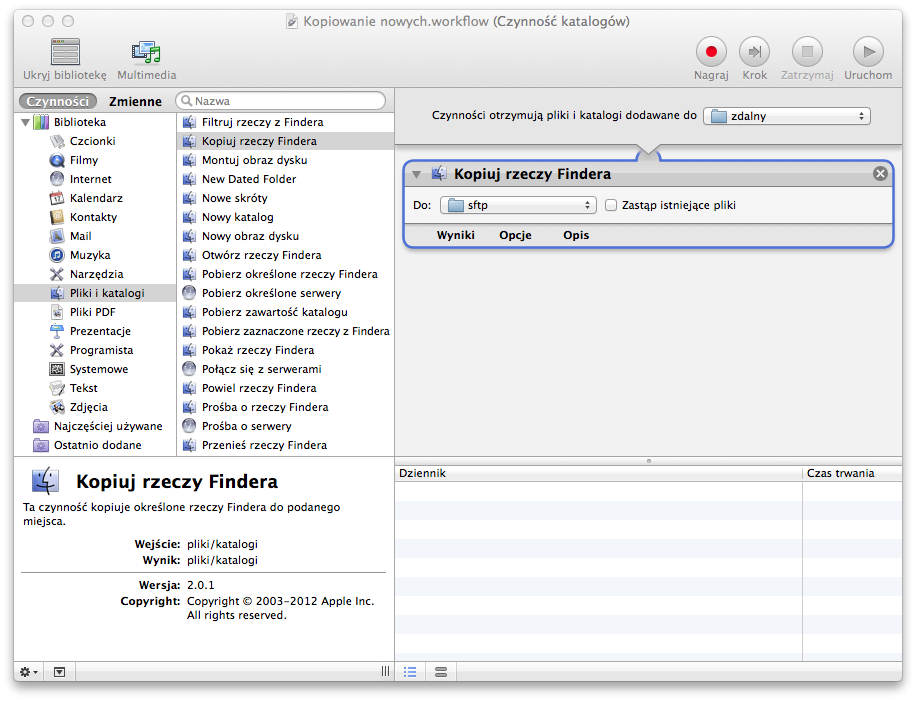The height and width of the screenshot is (701, 916).
Task: Click the Opcje button
Action: [515, 236]
